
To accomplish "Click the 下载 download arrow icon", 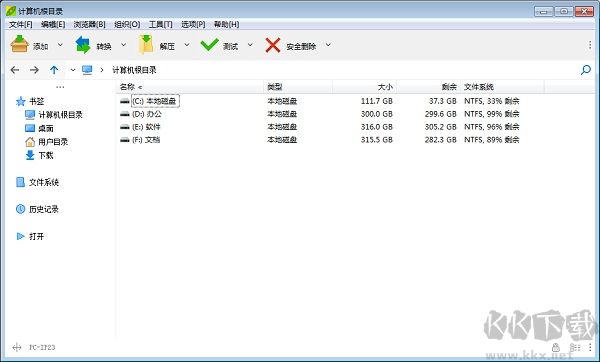I will 30,155.
